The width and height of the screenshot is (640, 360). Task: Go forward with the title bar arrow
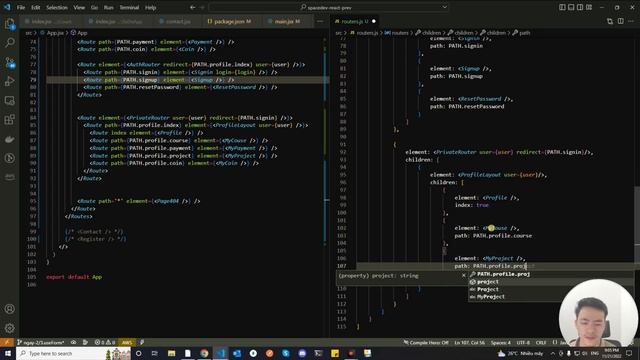pyautogui.click(x=202, y=7)
